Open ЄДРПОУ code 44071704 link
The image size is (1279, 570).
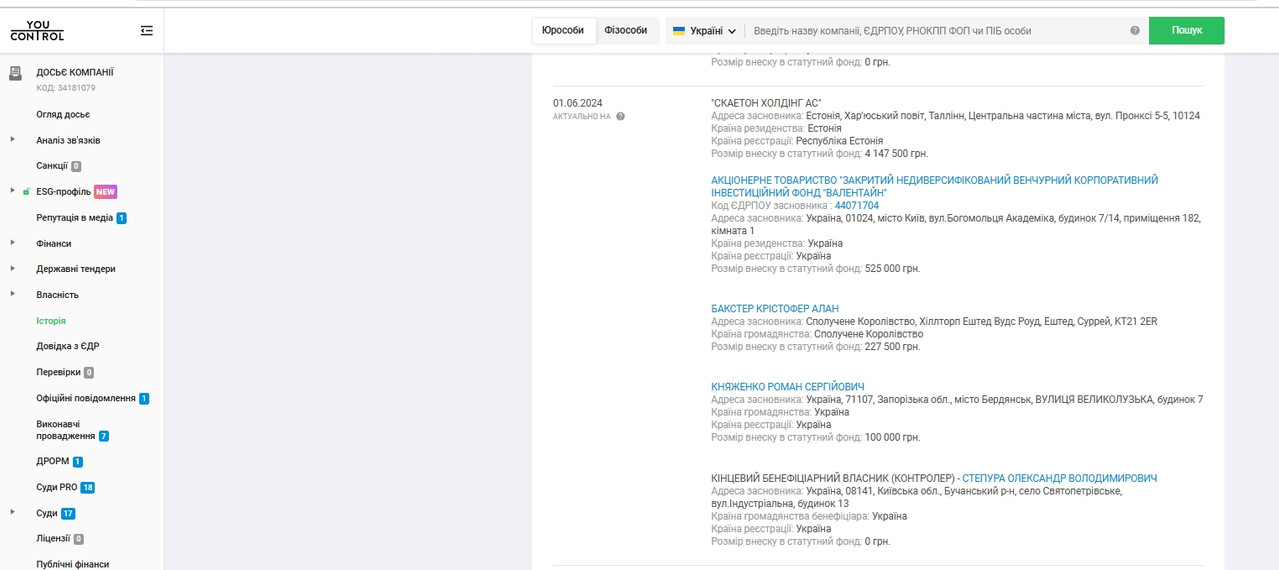click(857, 206)
